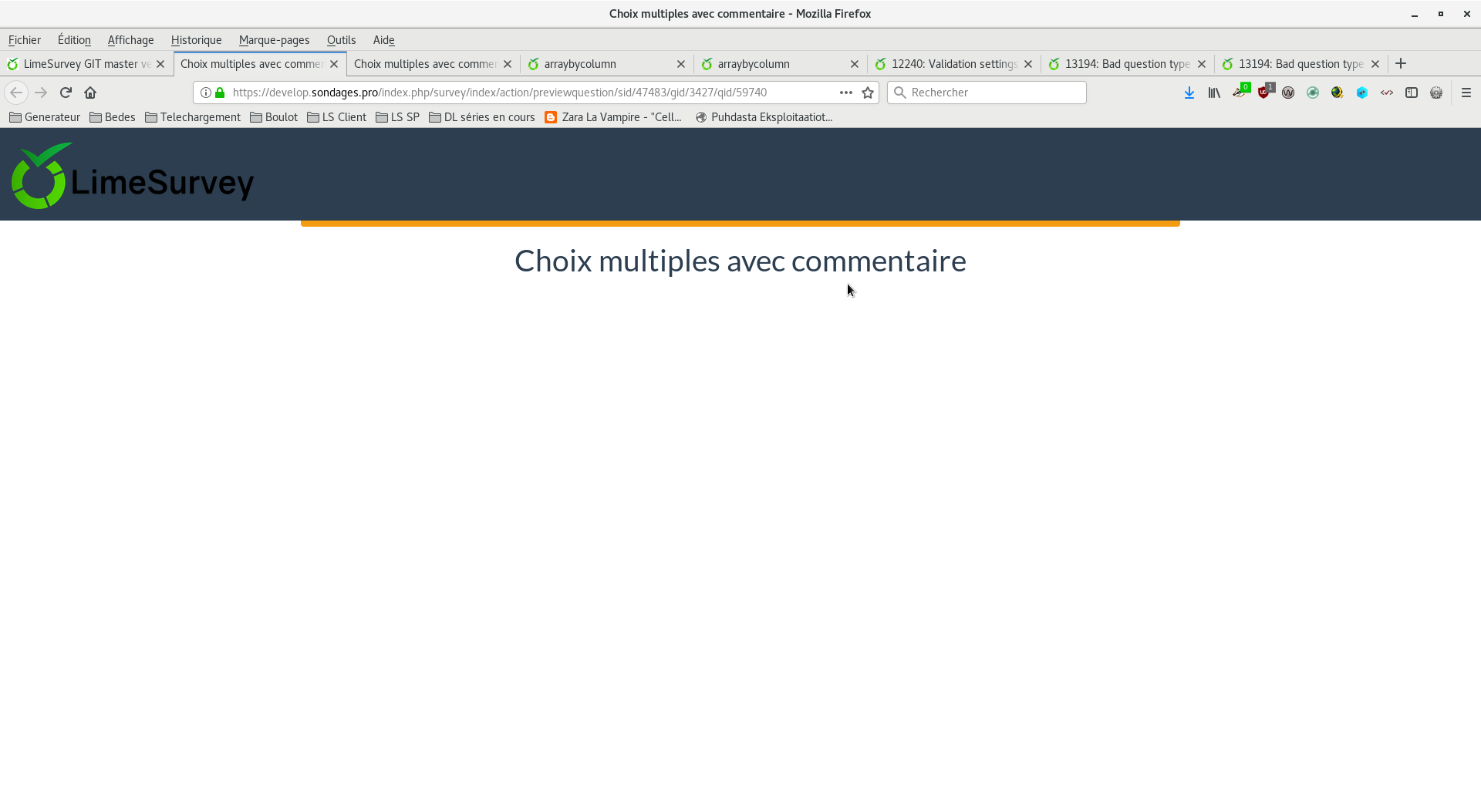Screen dimensions: 1481x812
Task: Close the LimeSurvey GIT master tab
Action: [160, 64]
